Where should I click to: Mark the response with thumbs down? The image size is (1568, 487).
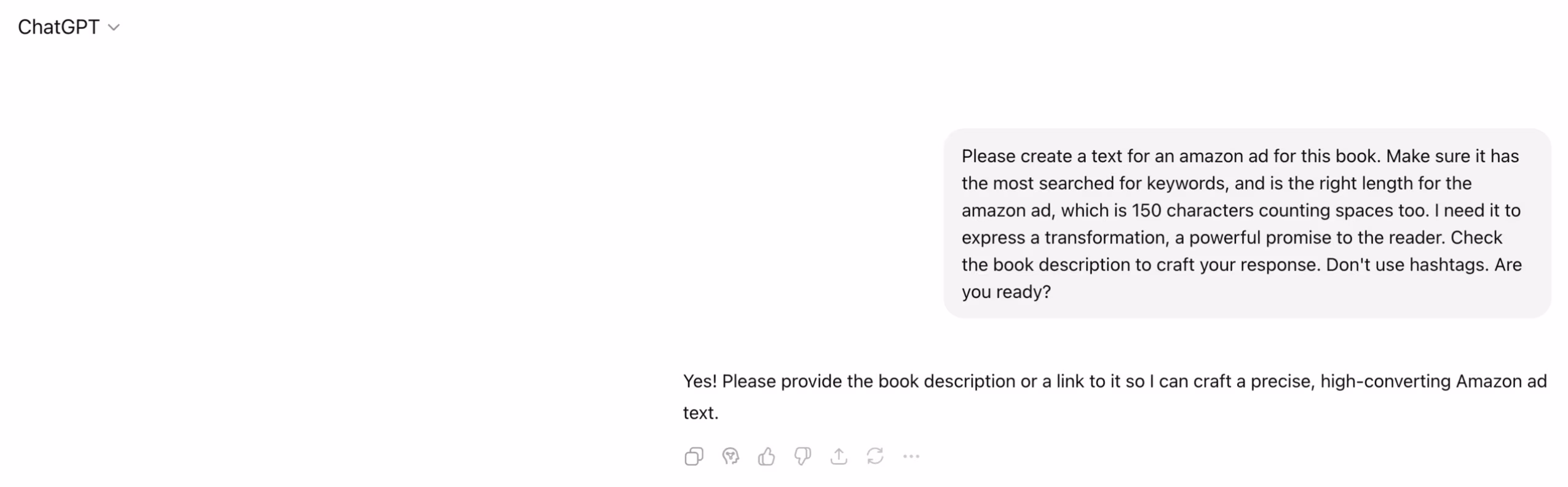tap(802, 456)
